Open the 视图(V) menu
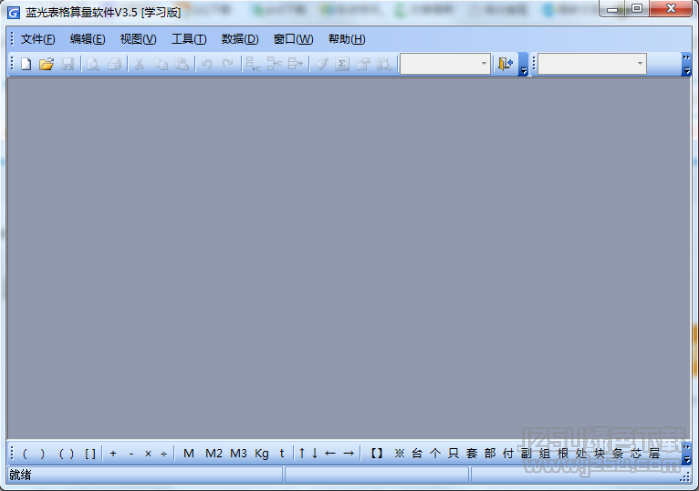 click(138, 39)
